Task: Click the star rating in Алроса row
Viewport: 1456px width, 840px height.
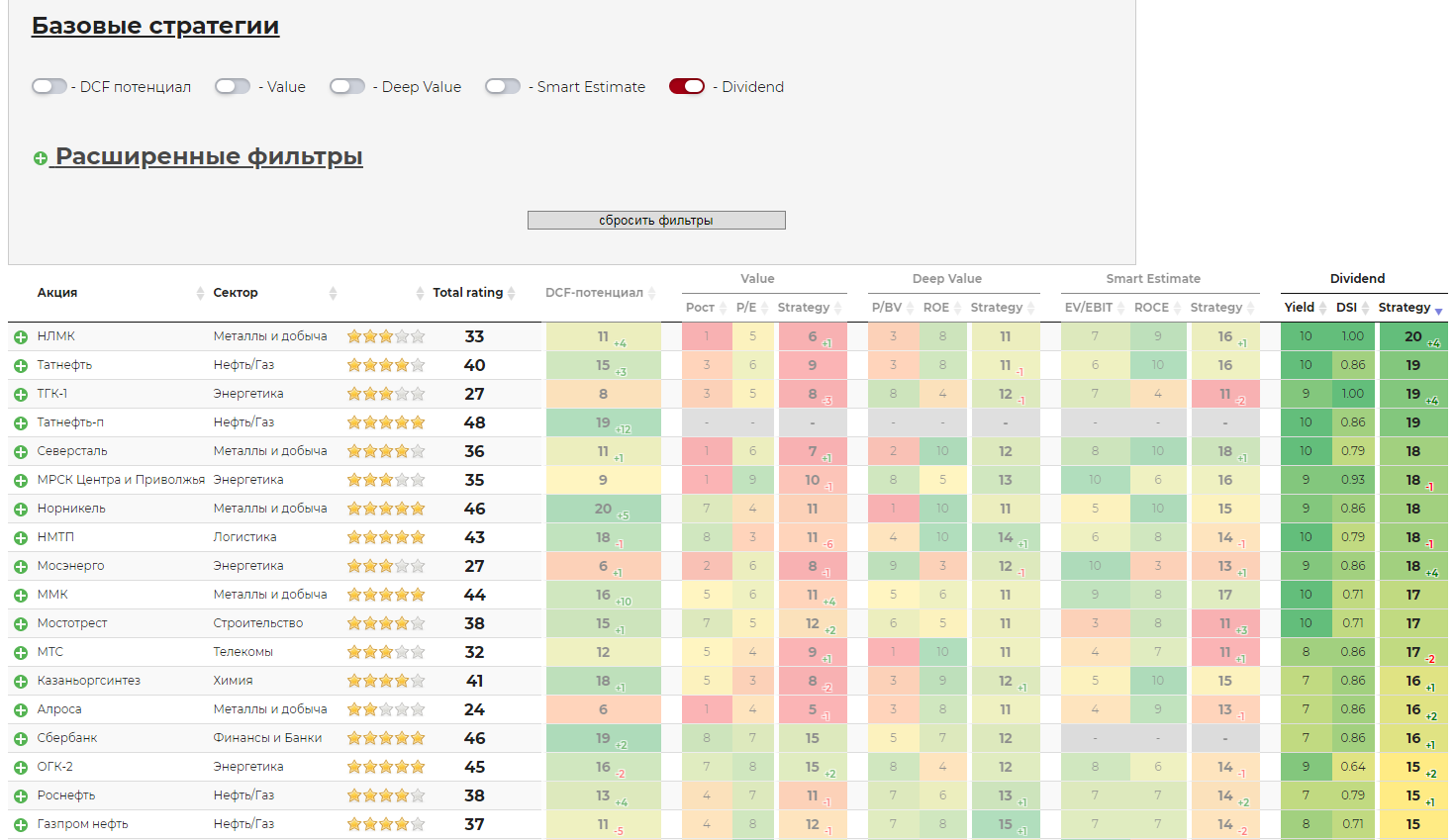Action: click(x=386, y=709)
